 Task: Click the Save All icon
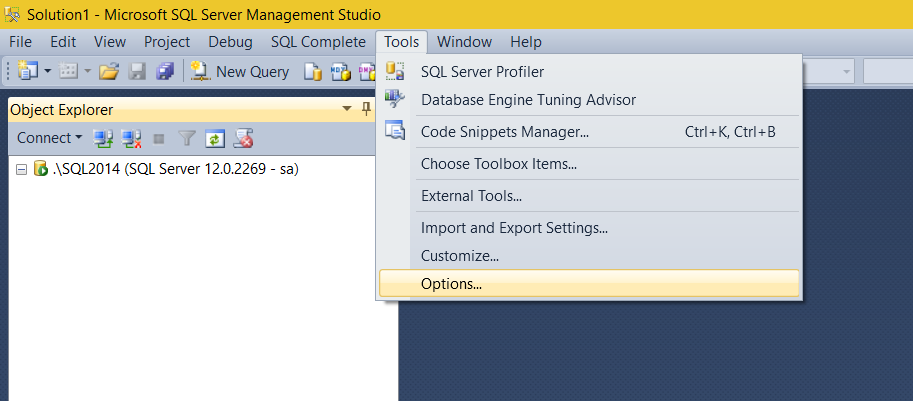[x=165, y=72]
